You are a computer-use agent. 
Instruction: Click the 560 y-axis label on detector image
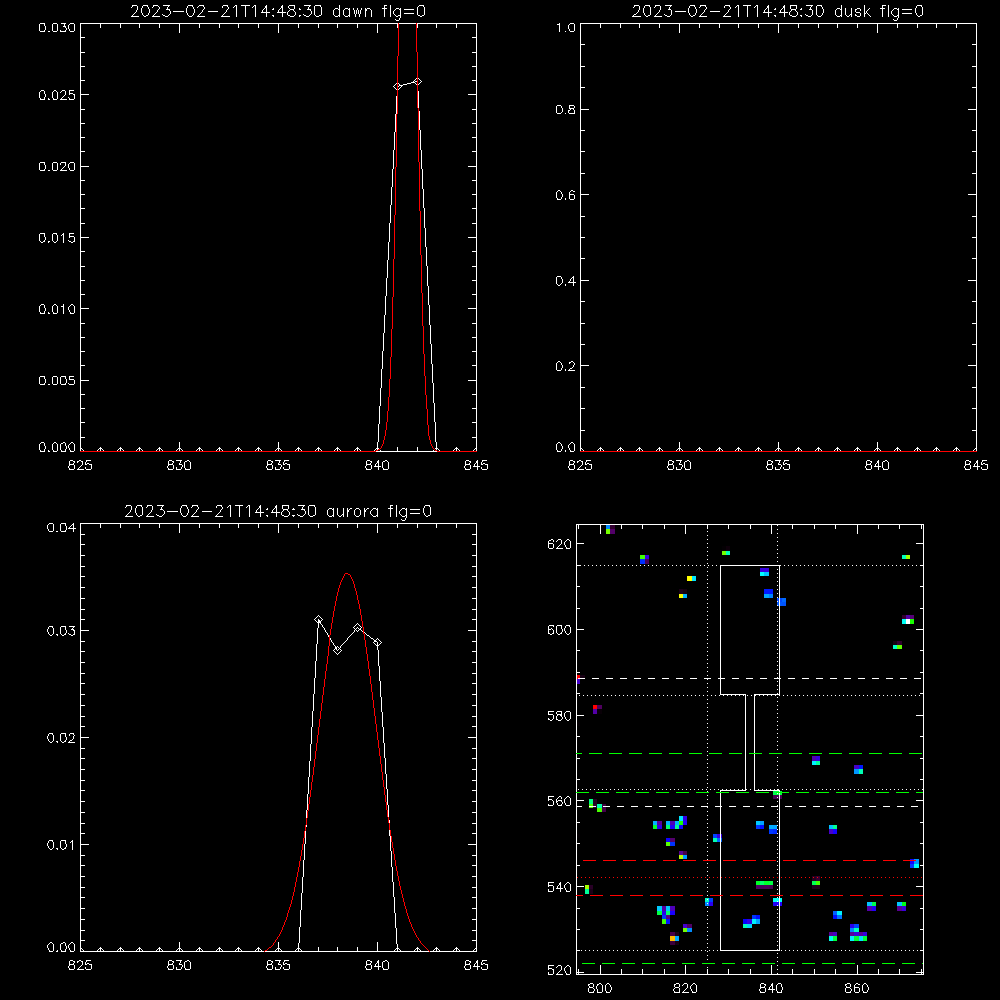(559, 802)
